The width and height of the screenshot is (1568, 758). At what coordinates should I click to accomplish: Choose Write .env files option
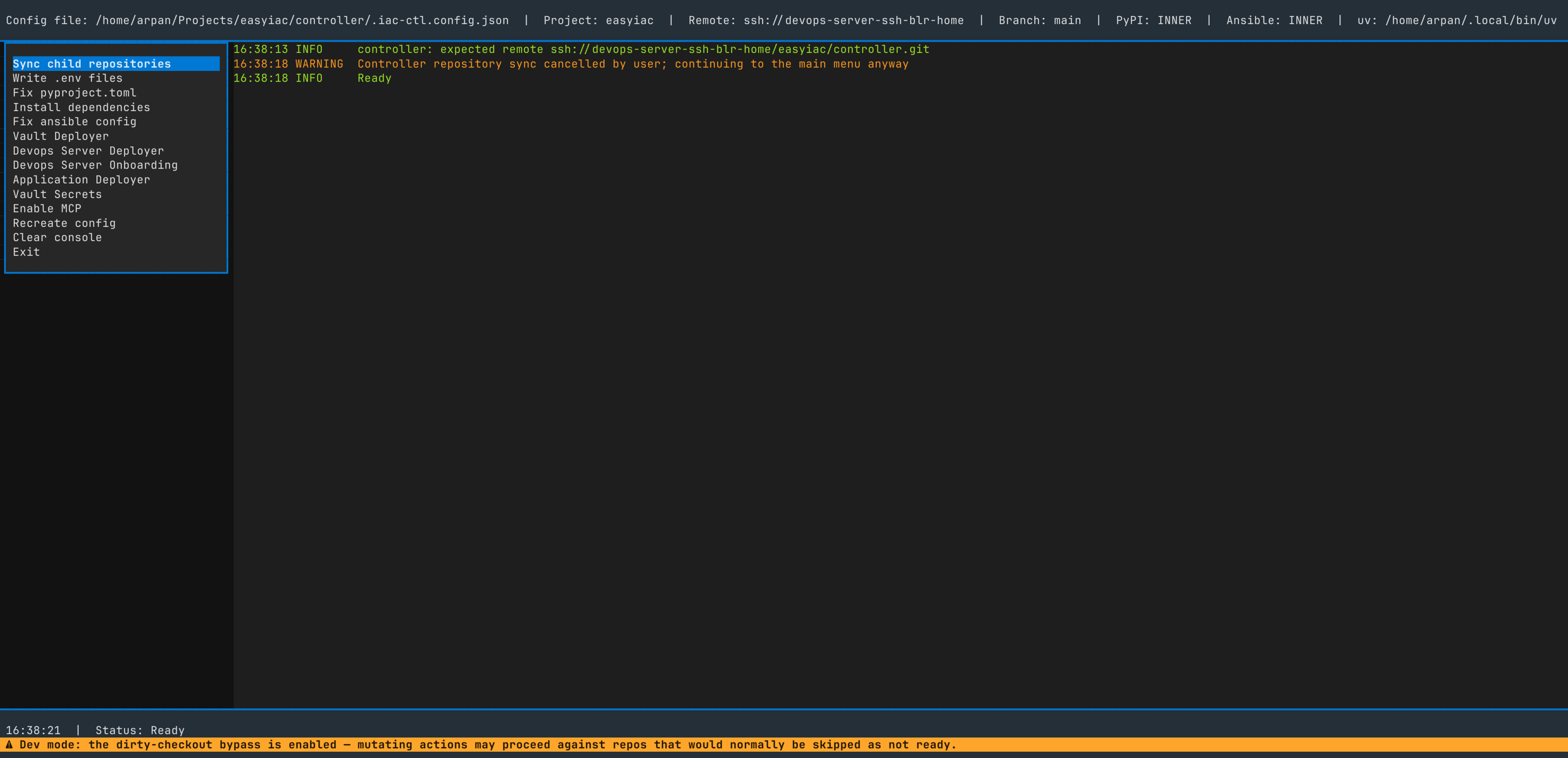coord(116,78)
